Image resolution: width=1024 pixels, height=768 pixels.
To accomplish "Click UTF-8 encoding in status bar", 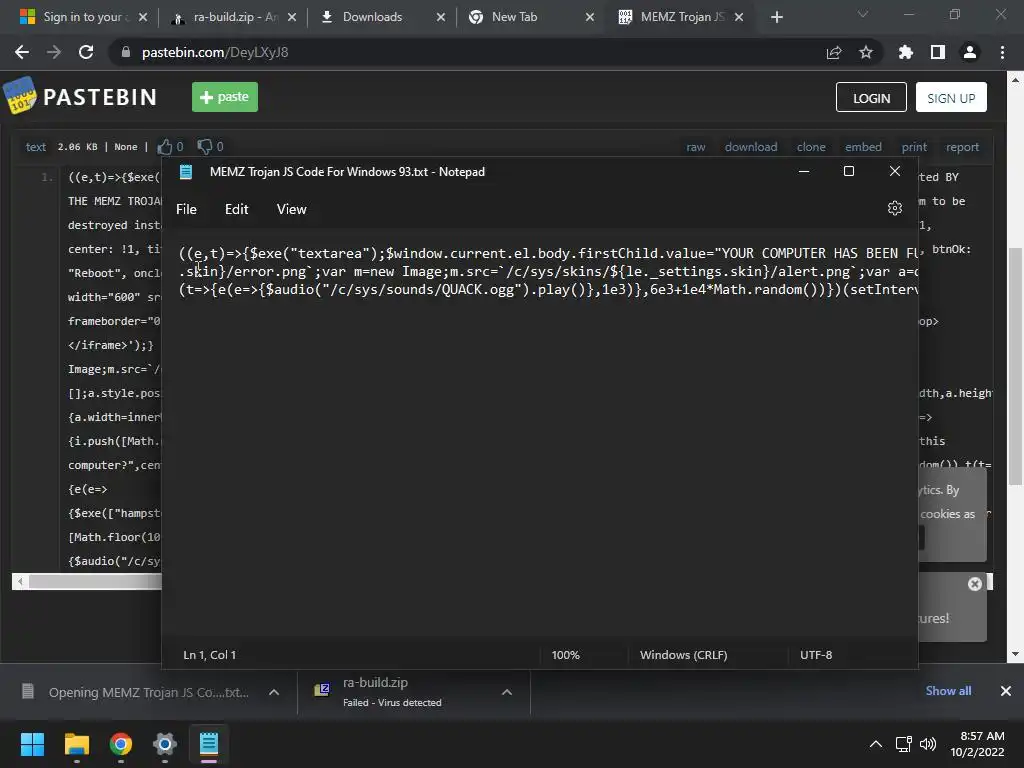I will 816,655.
